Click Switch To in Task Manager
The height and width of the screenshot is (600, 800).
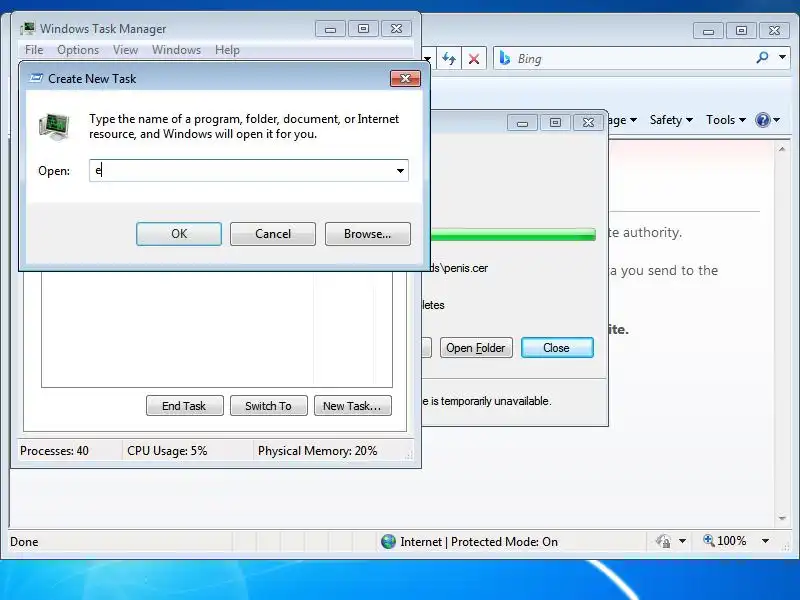[x=268, y=406]
